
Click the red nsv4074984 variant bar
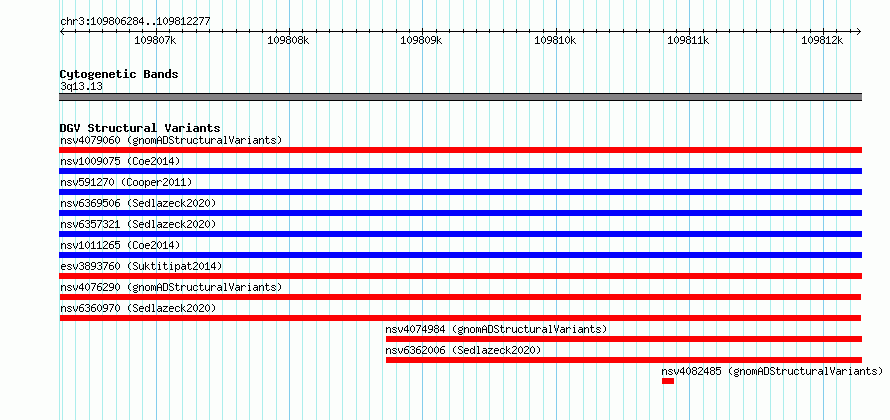click(624, 339)
